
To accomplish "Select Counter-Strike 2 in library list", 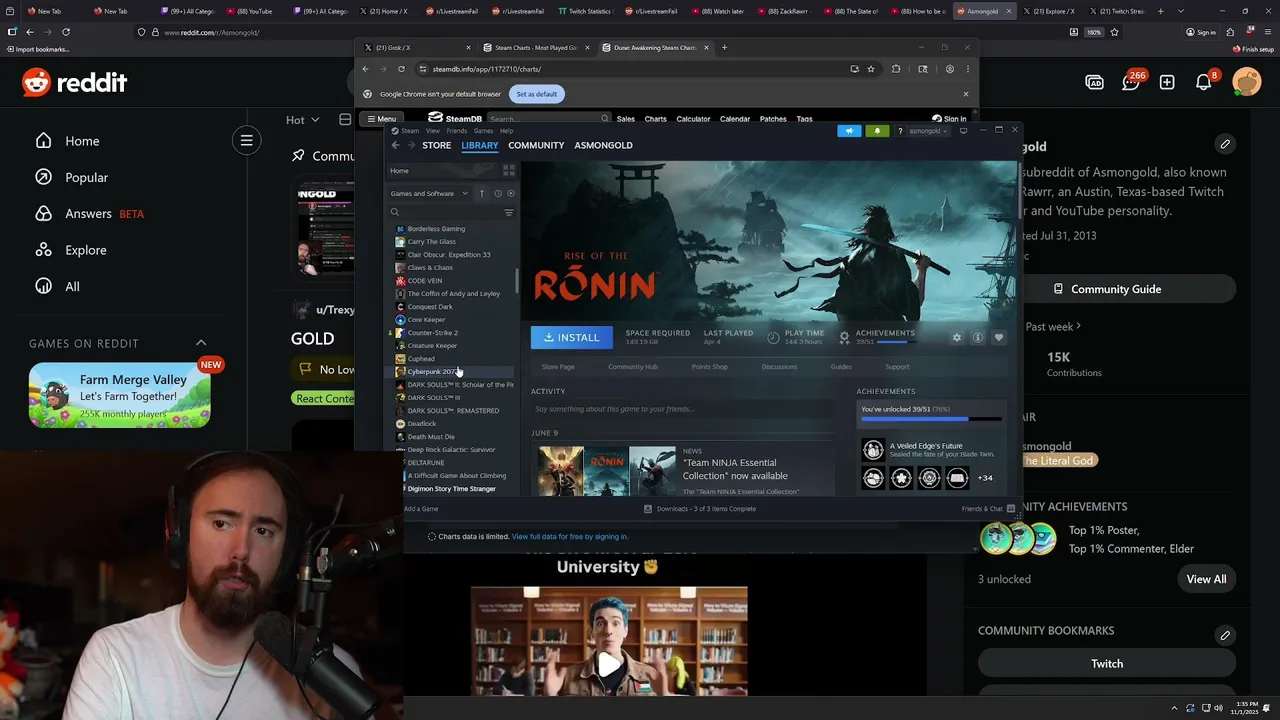I will [452, 332].
